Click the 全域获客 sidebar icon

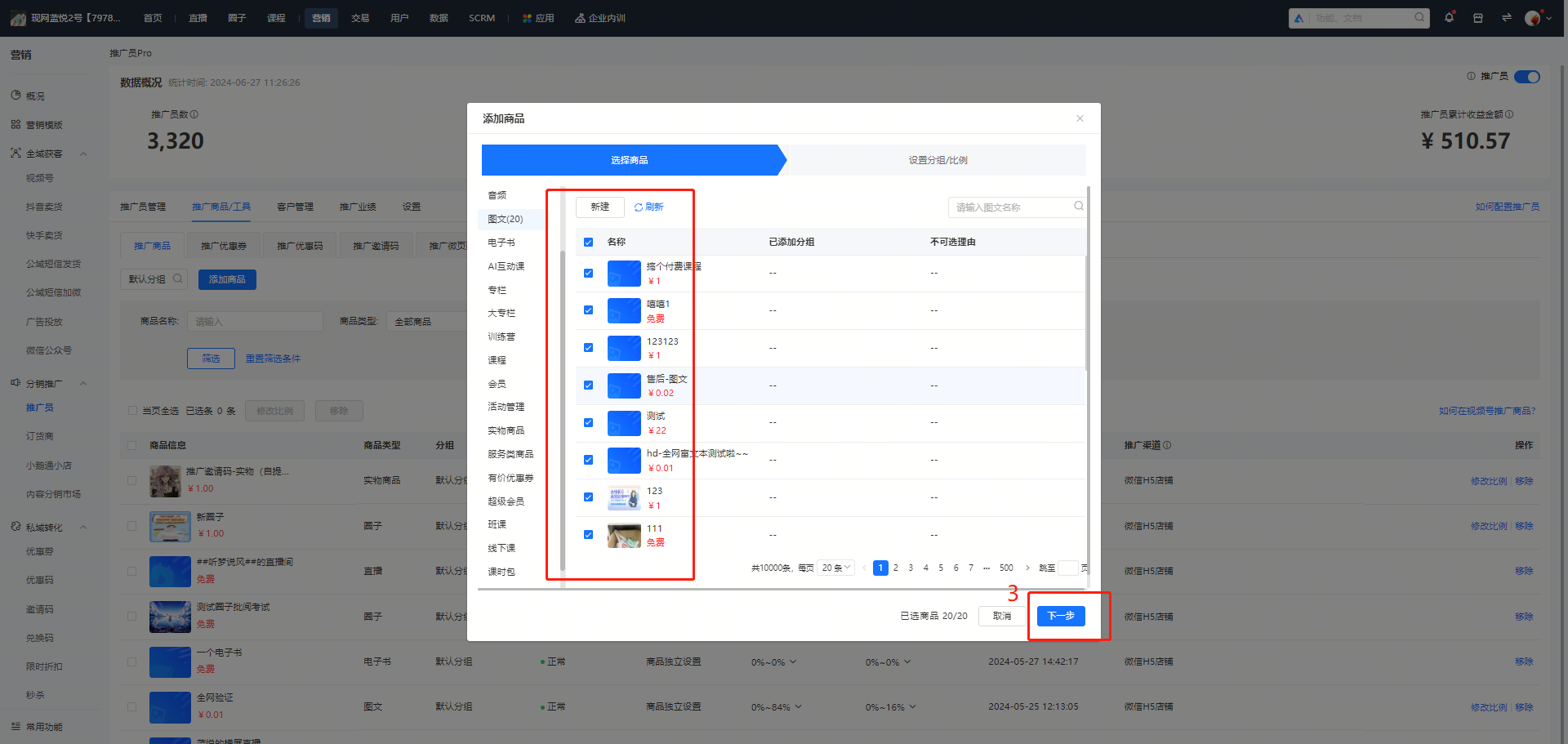point(16,154)
